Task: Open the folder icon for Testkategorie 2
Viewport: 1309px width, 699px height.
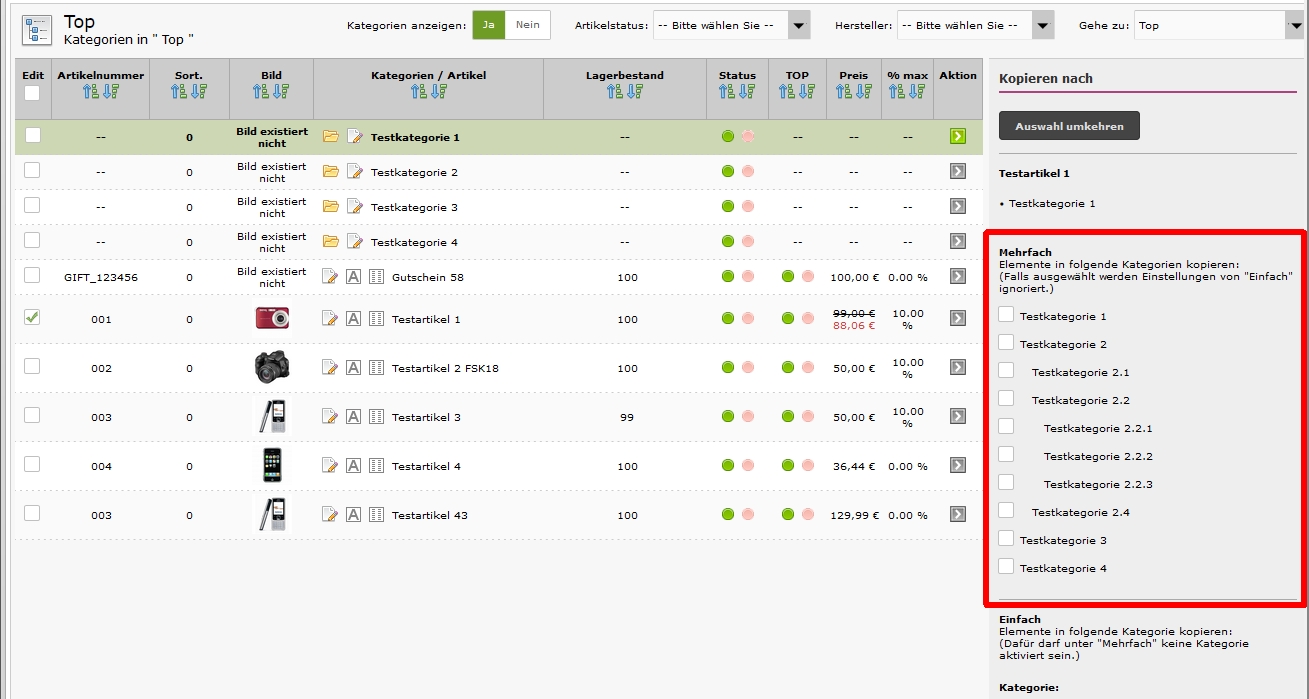Action: (x=330, y=172)
